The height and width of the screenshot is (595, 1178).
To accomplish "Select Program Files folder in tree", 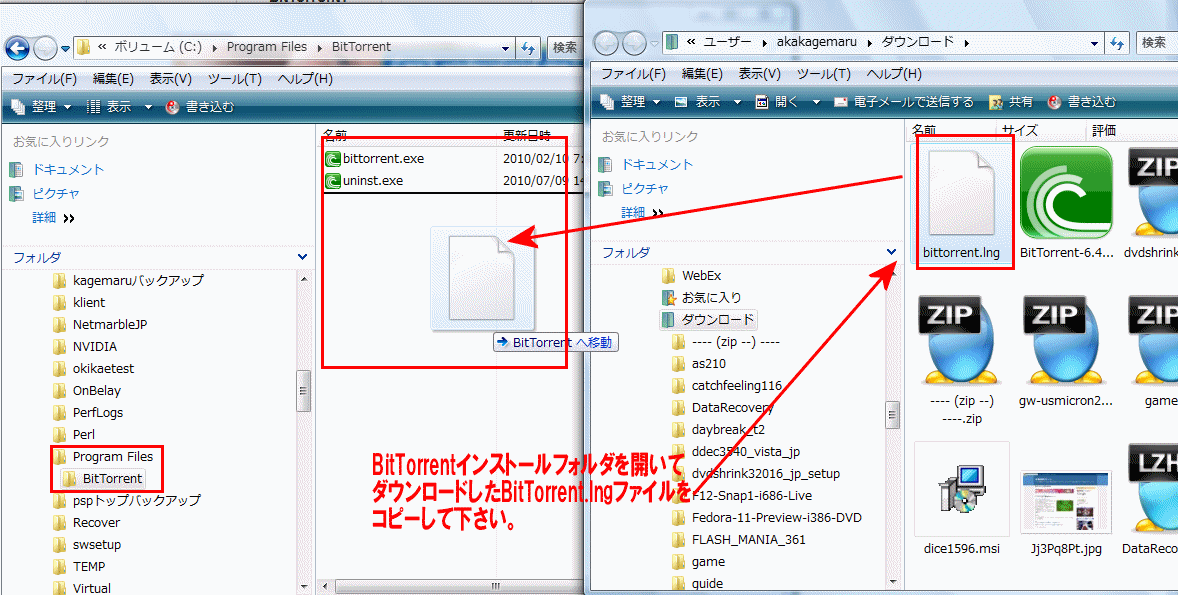I will click(x=104, y=457).
